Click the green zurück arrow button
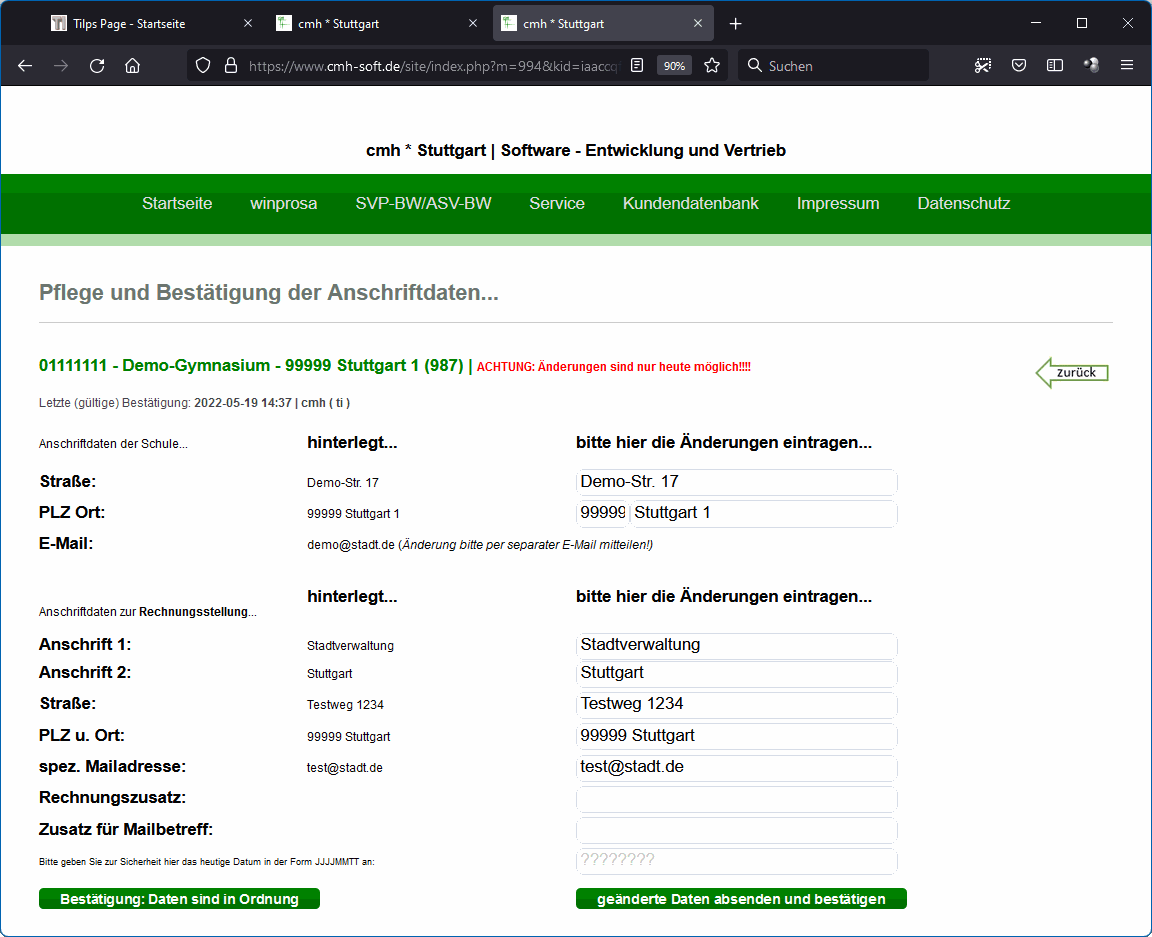 pyautogui.click(x=1072, y=373)
